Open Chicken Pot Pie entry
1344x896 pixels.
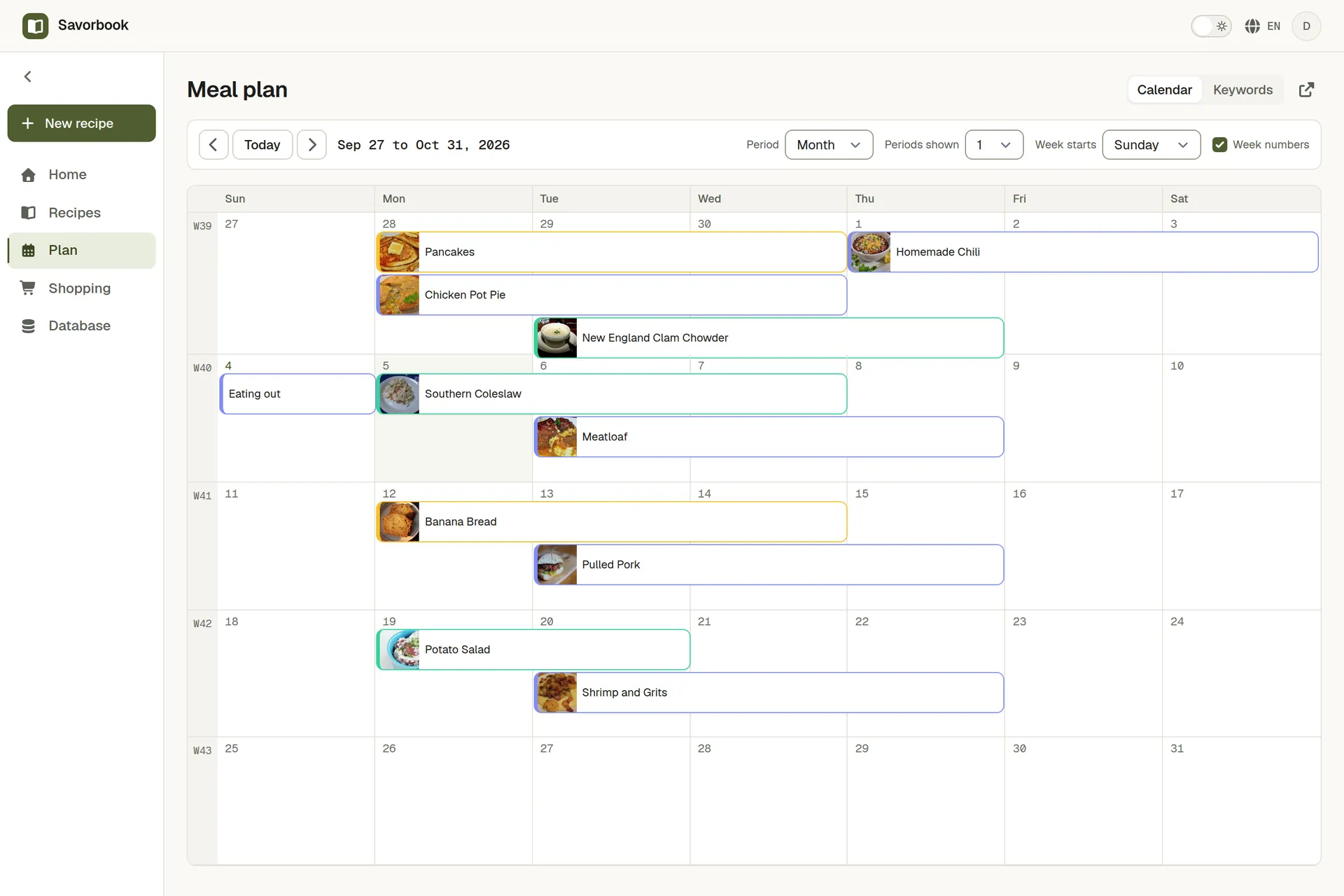(612, 295)
